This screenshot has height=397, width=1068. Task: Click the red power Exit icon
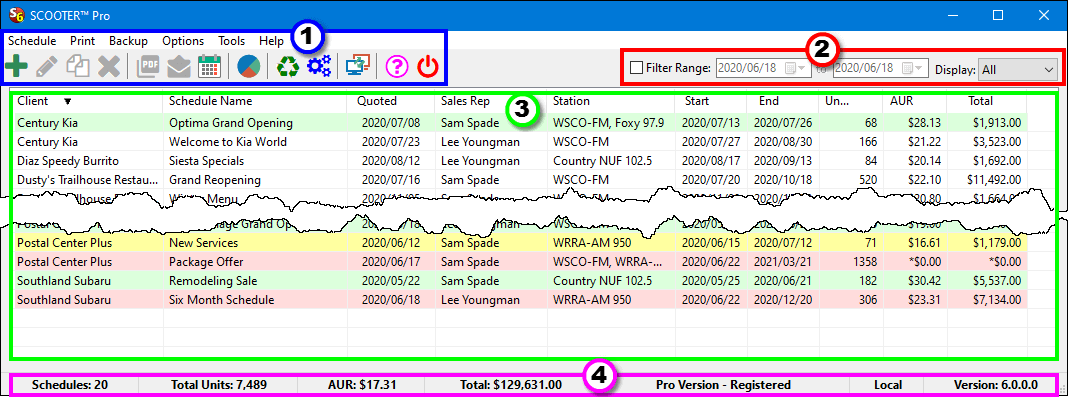click(x=428, y=67)
